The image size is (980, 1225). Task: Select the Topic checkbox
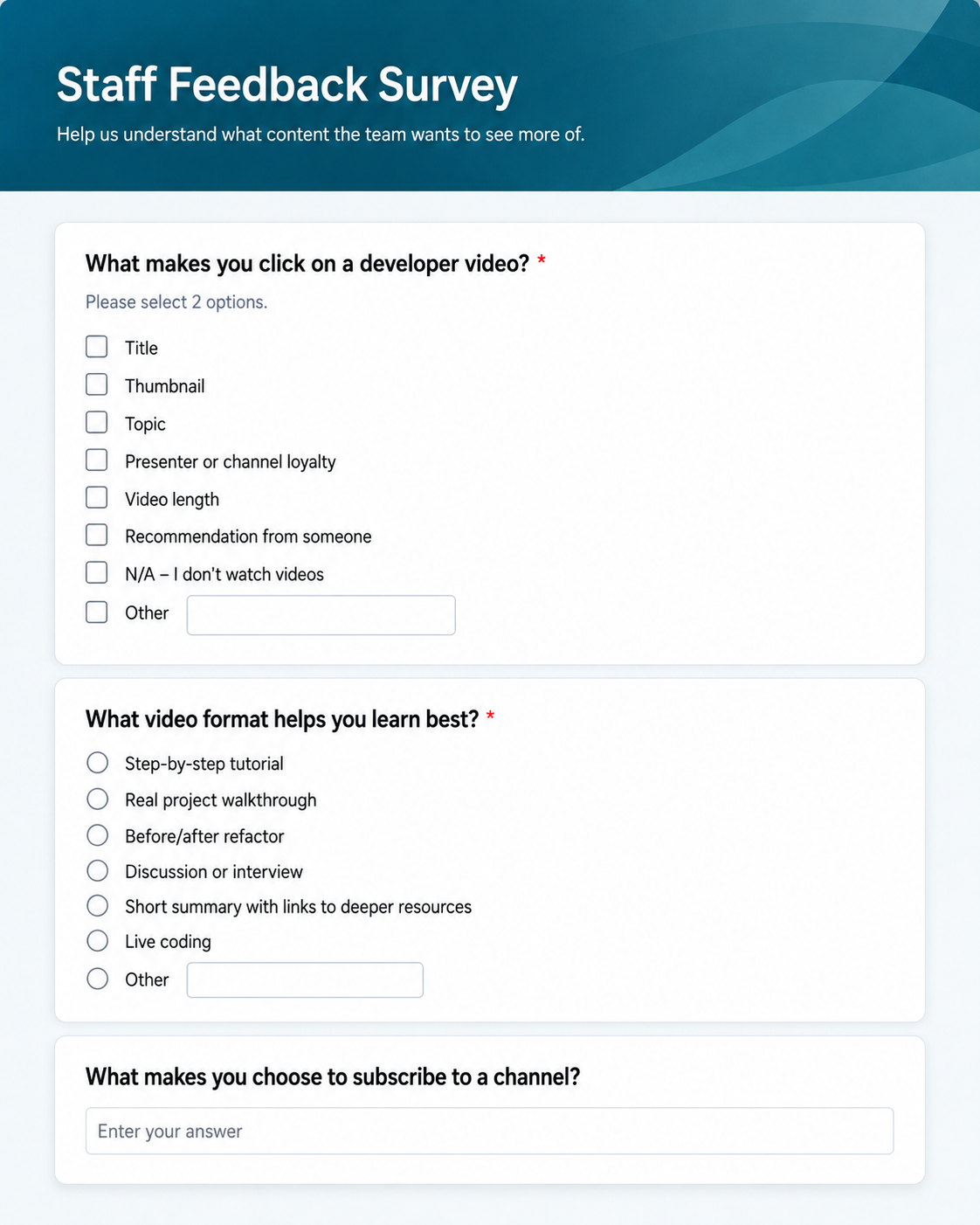[x=97, y=423]
